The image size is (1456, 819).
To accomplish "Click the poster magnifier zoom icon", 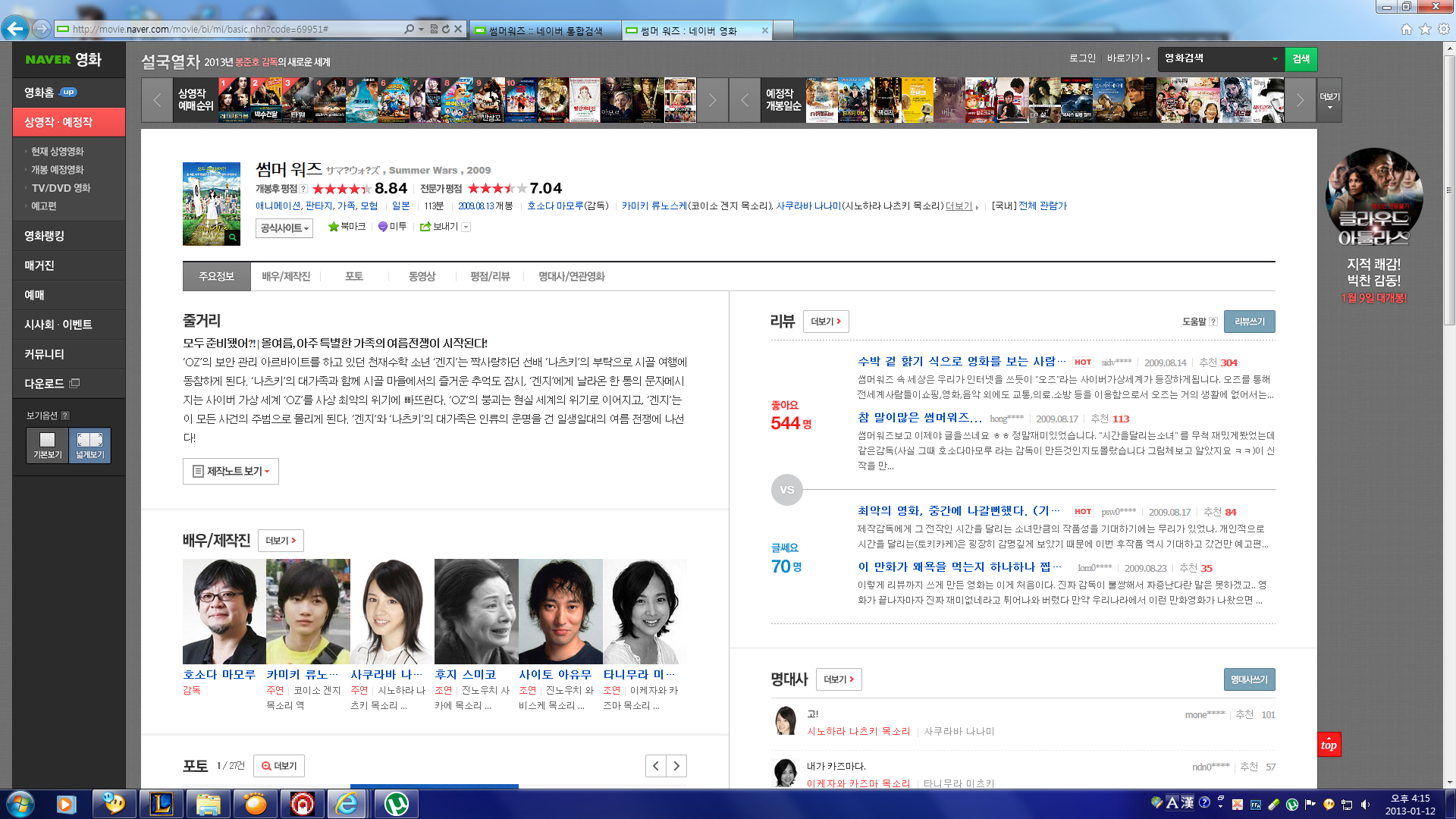I will tap(233, 237).
